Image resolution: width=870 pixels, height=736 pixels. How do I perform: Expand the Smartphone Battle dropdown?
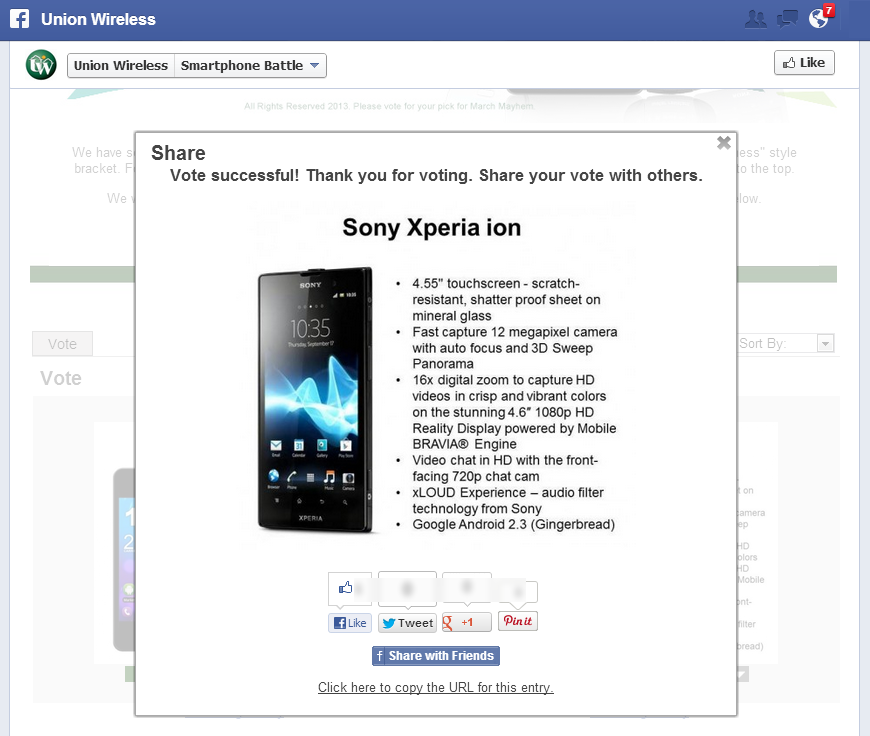point(250,65)
